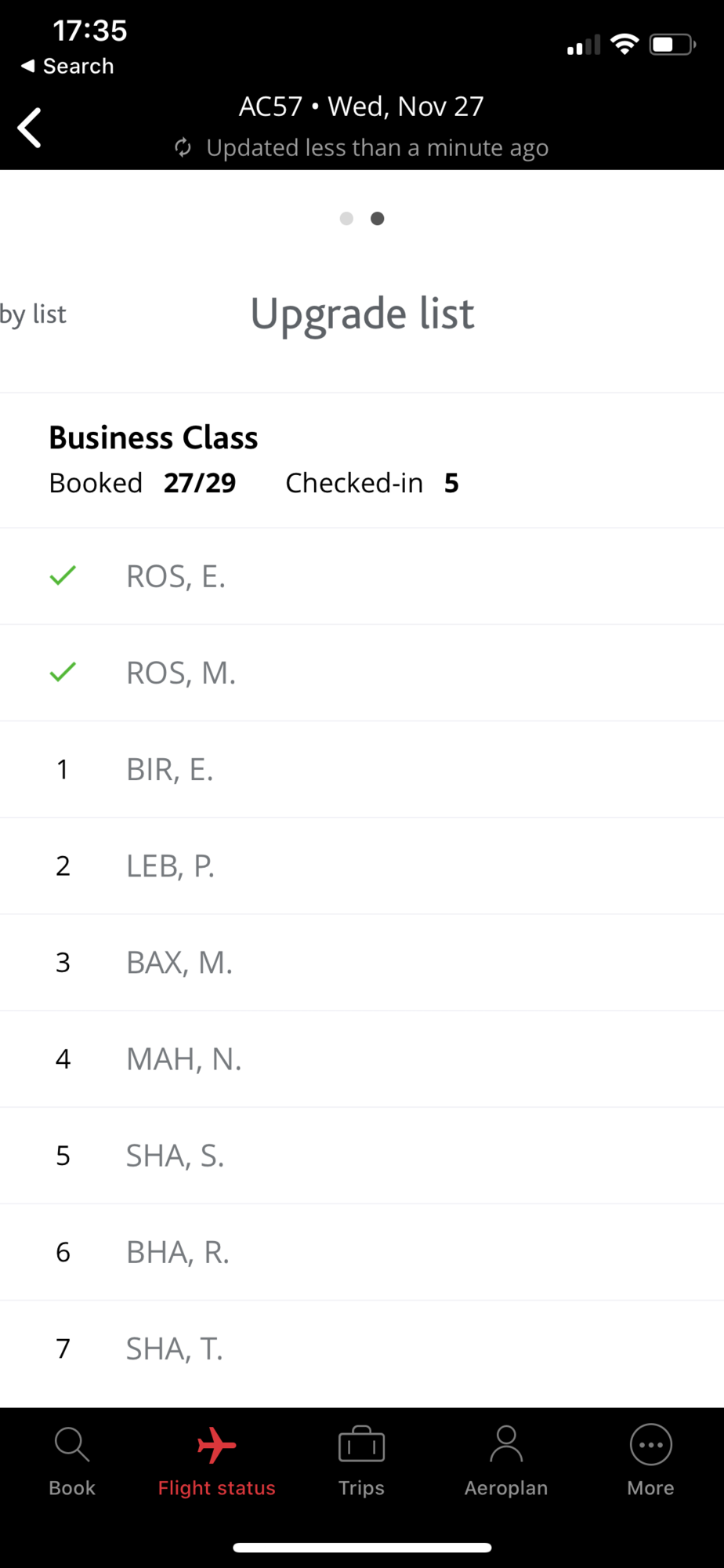Tap the Flight status airplane icon
Viewport: 724px width, 1568px height.
(x=217, y=1445)
